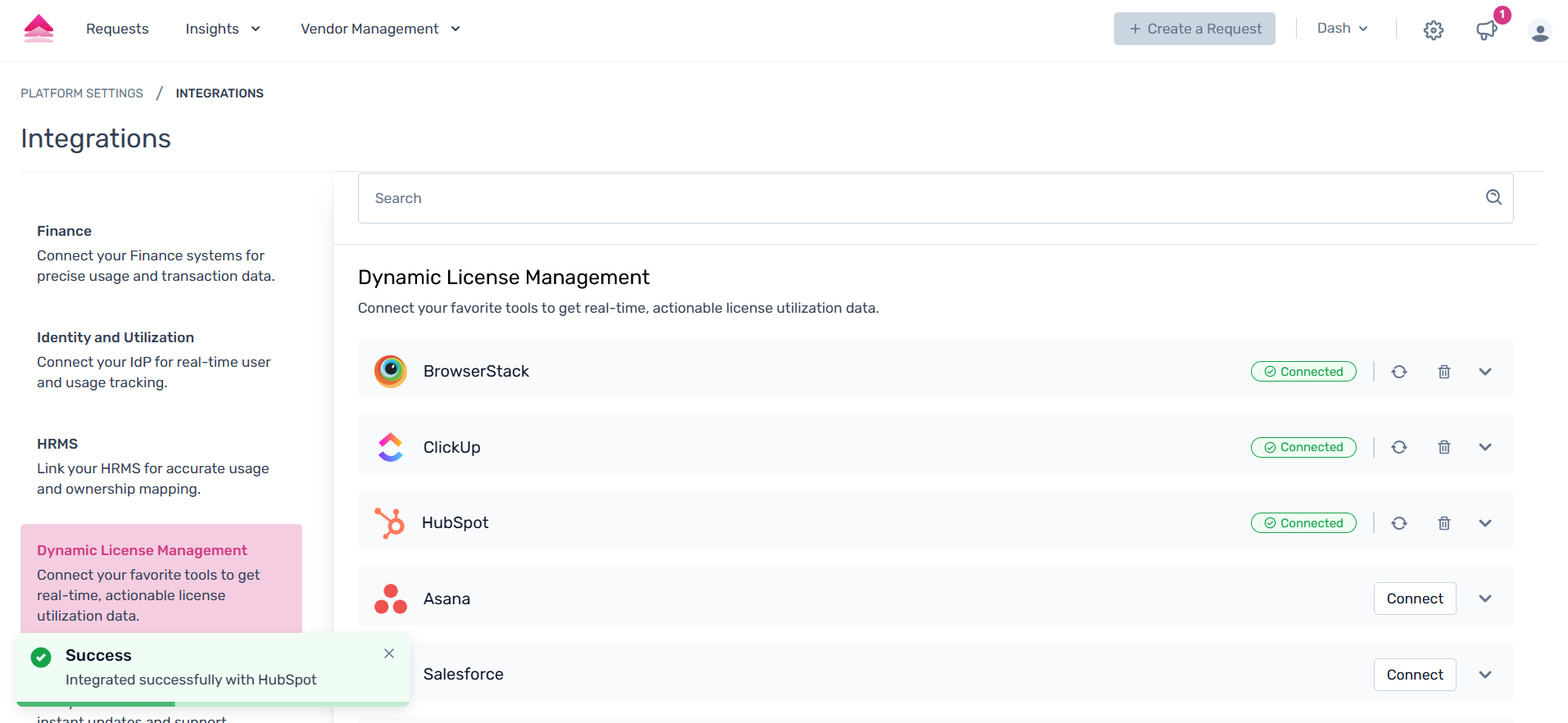Click the Asana integration name
1568x723 pixels.
click(x=446, y=599)
